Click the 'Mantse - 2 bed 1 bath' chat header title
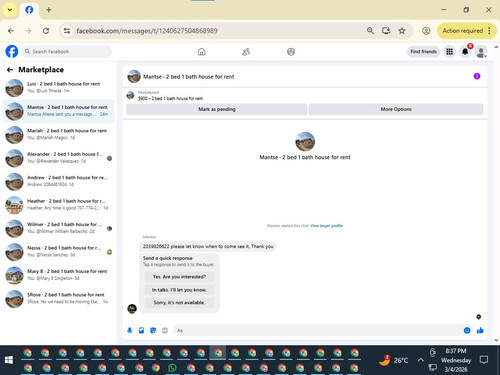 (x=189, y=77)
